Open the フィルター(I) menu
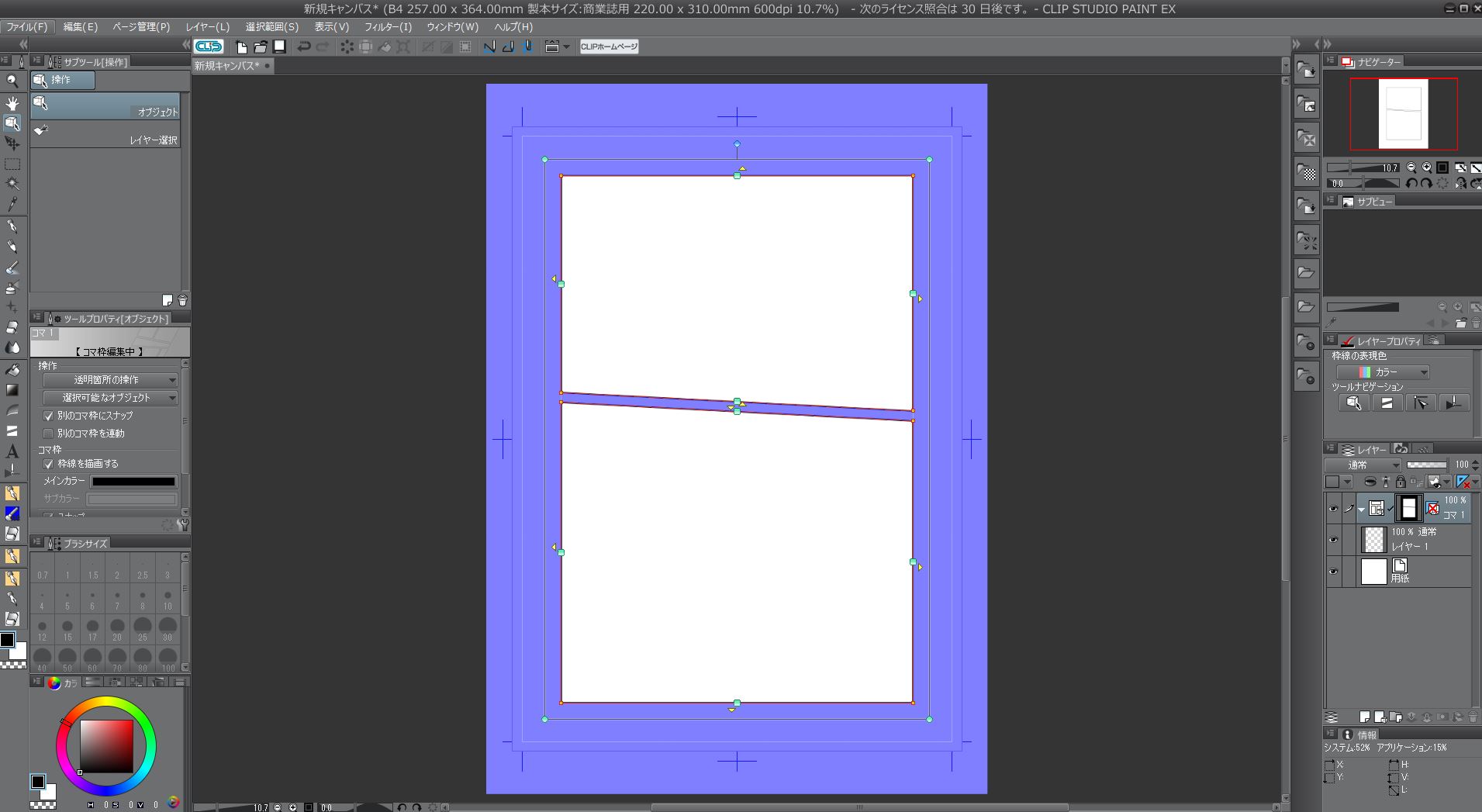This screenshot has width=1482, height=812. coord(388,26)
